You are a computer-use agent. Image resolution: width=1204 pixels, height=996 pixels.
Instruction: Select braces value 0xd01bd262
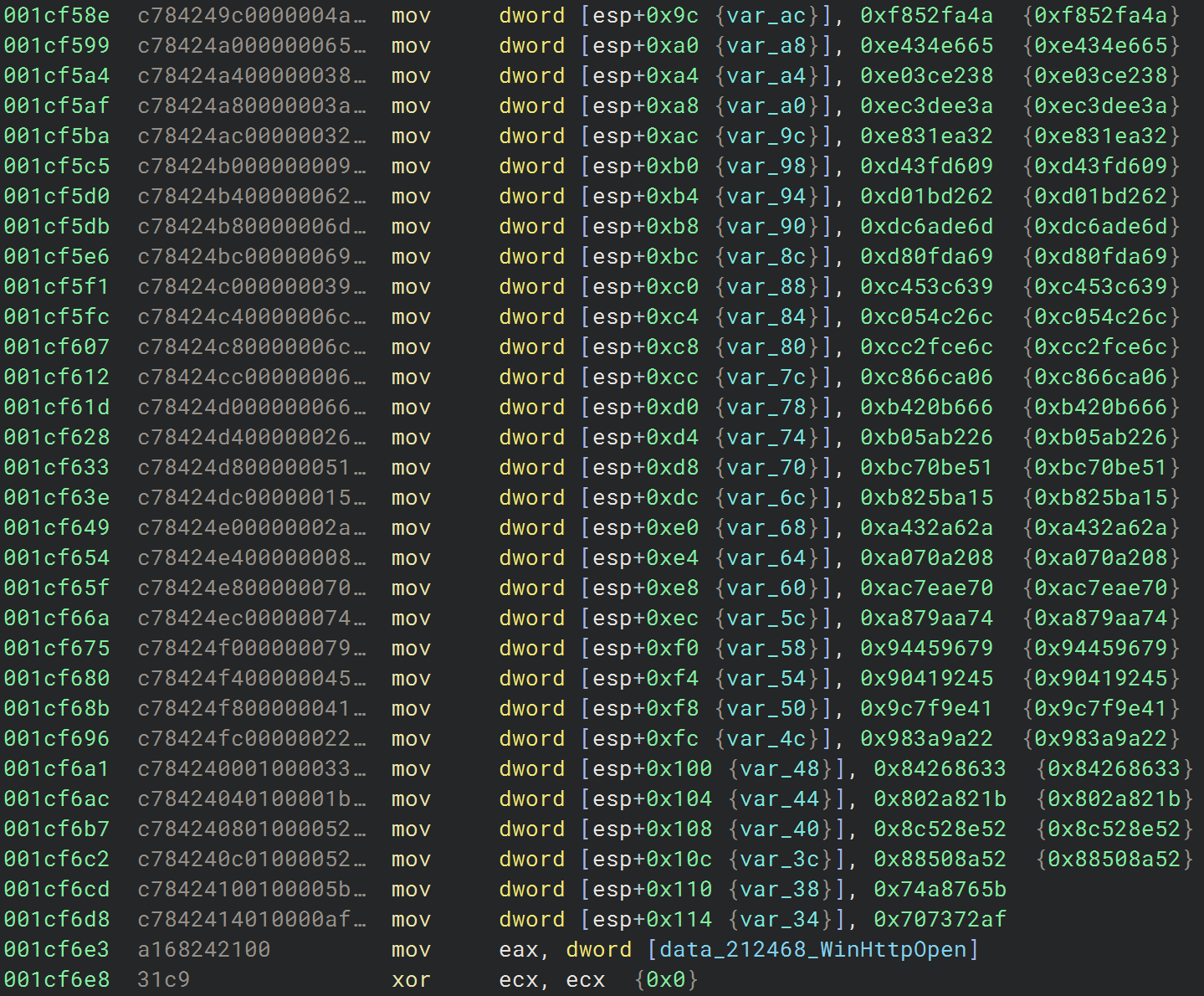[x=1101, y=196]
